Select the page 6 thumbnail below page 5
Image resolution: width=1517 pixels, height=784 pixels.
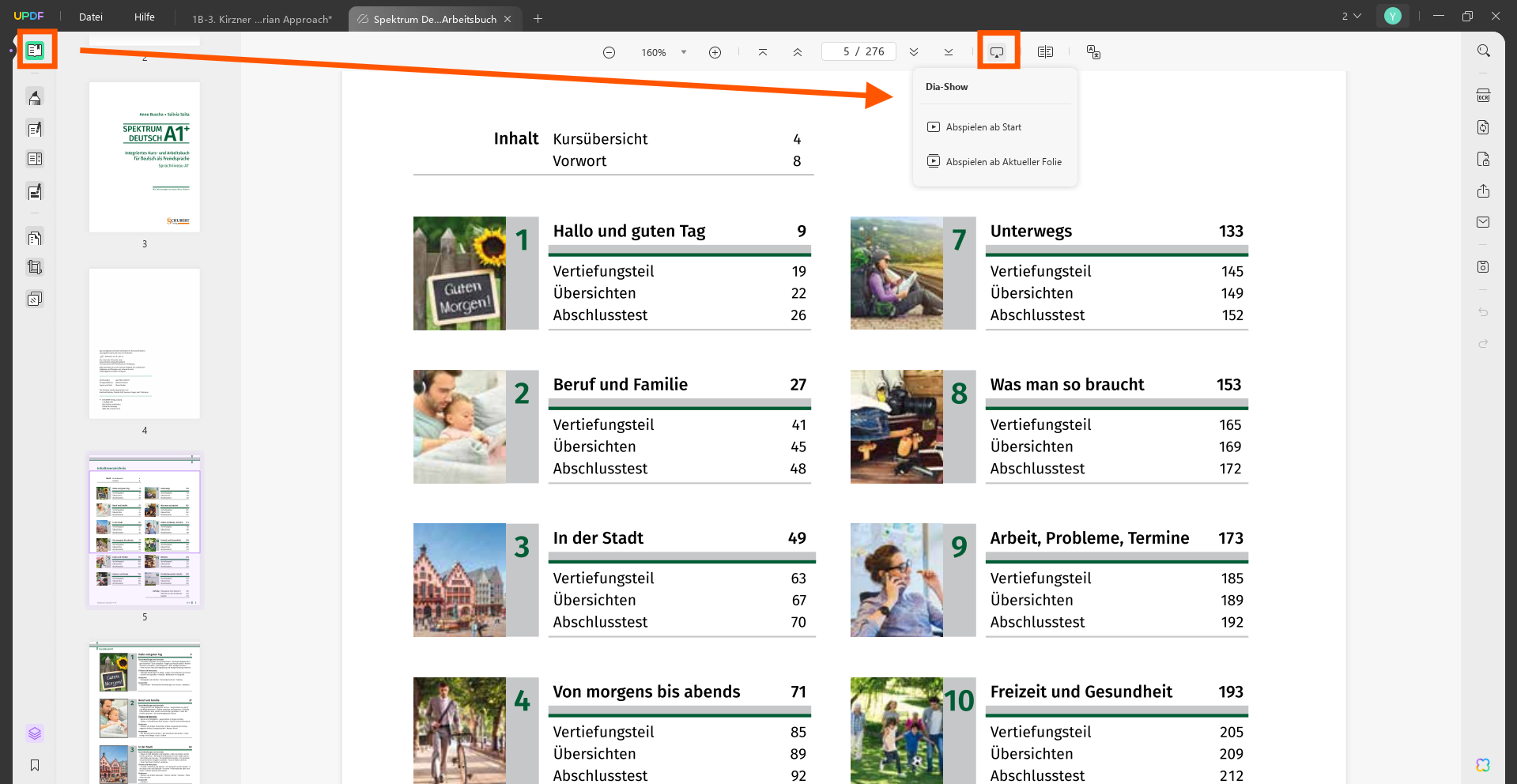(145, 713)
